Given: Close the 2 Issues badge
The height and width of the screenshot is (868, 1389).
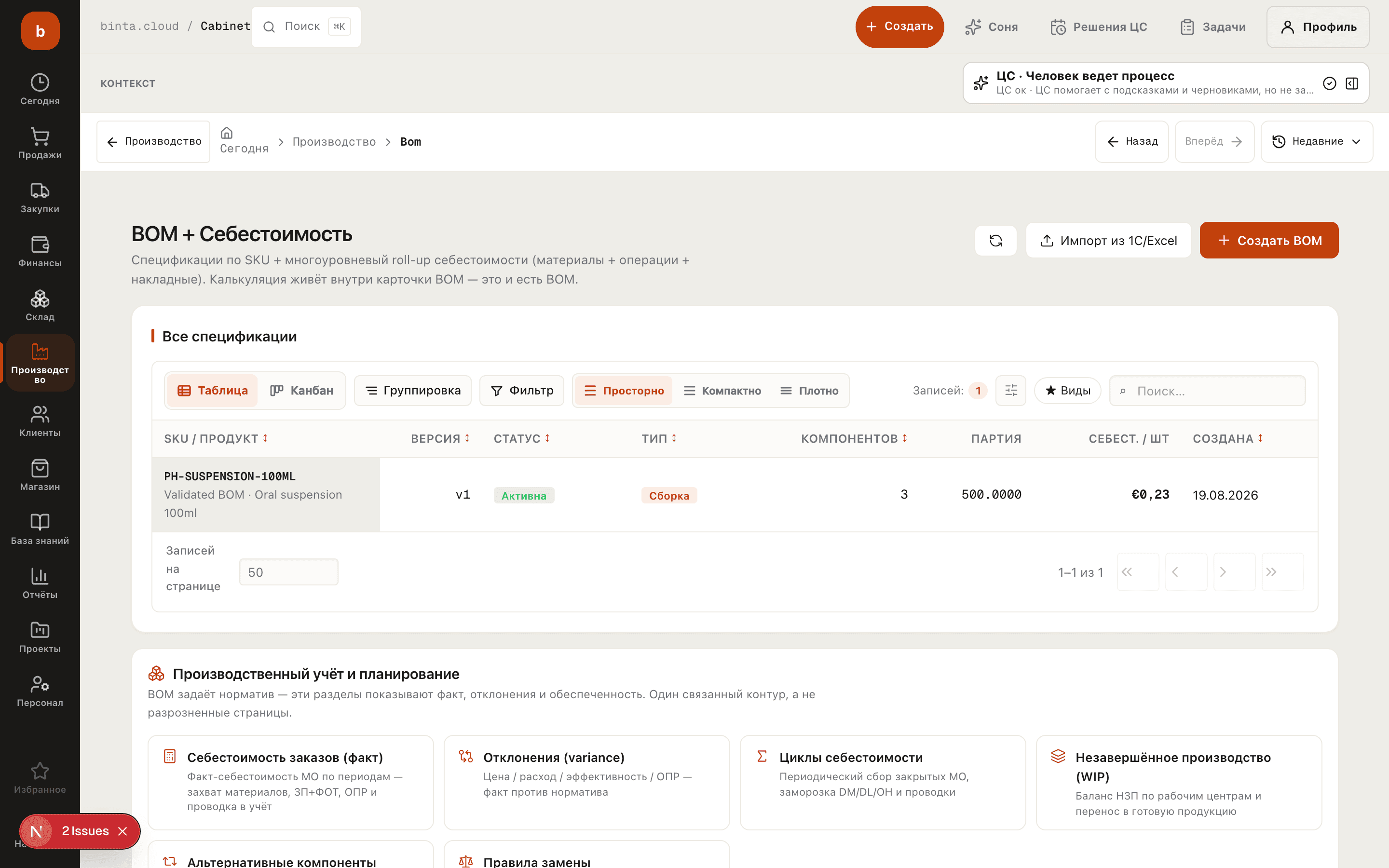Looking at the screenshot, I should (122, 831).
